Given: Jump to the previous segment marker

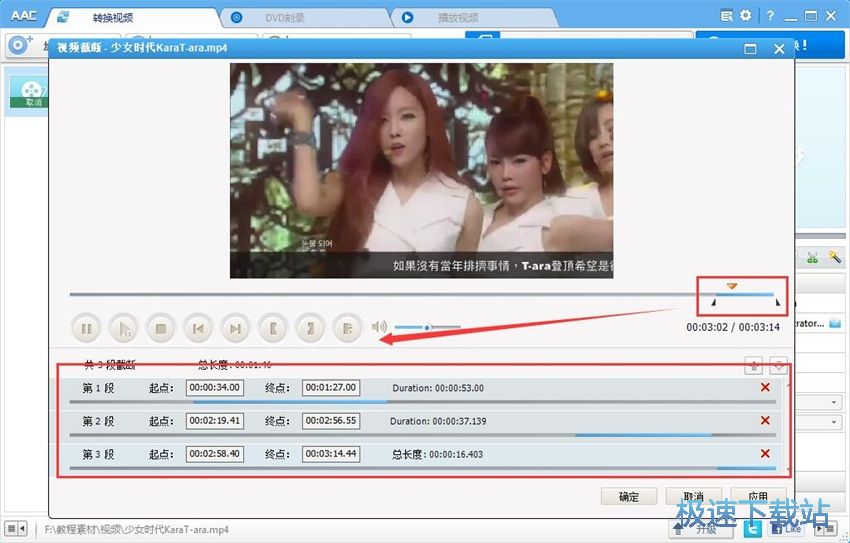Looking at the screenshot, I should (x=198, y=328).
